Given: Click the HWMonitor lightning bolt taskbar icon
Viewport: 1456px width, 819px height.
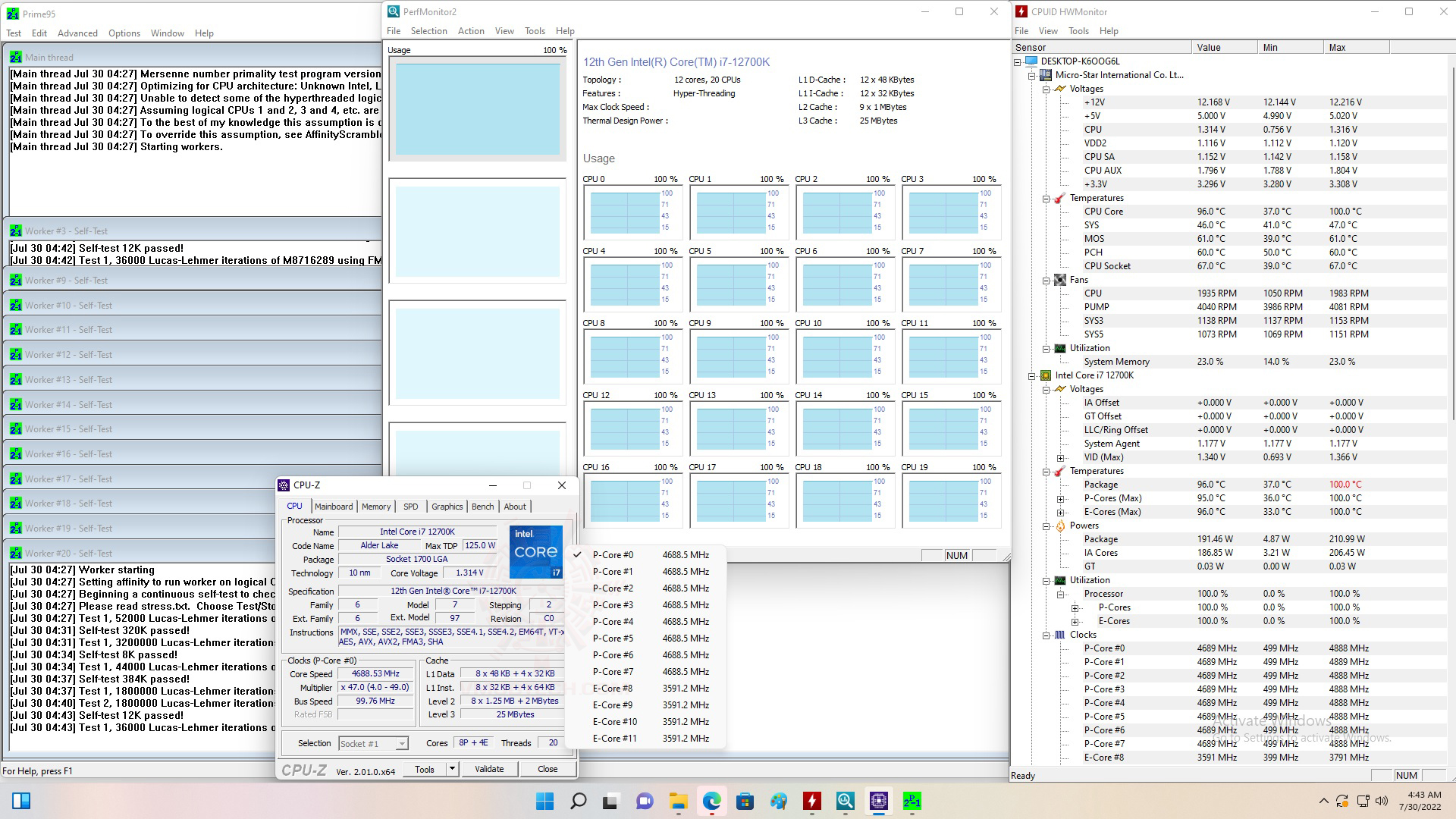Looking at the screenshot, I should coord(812,801).
